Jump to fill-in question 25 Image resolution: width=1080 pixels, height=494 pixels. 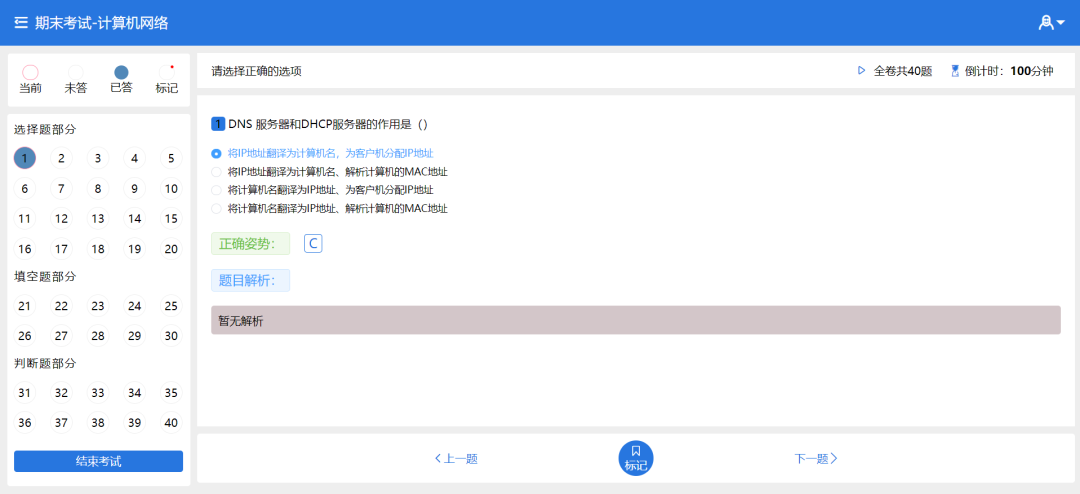[x=171, y=306]
